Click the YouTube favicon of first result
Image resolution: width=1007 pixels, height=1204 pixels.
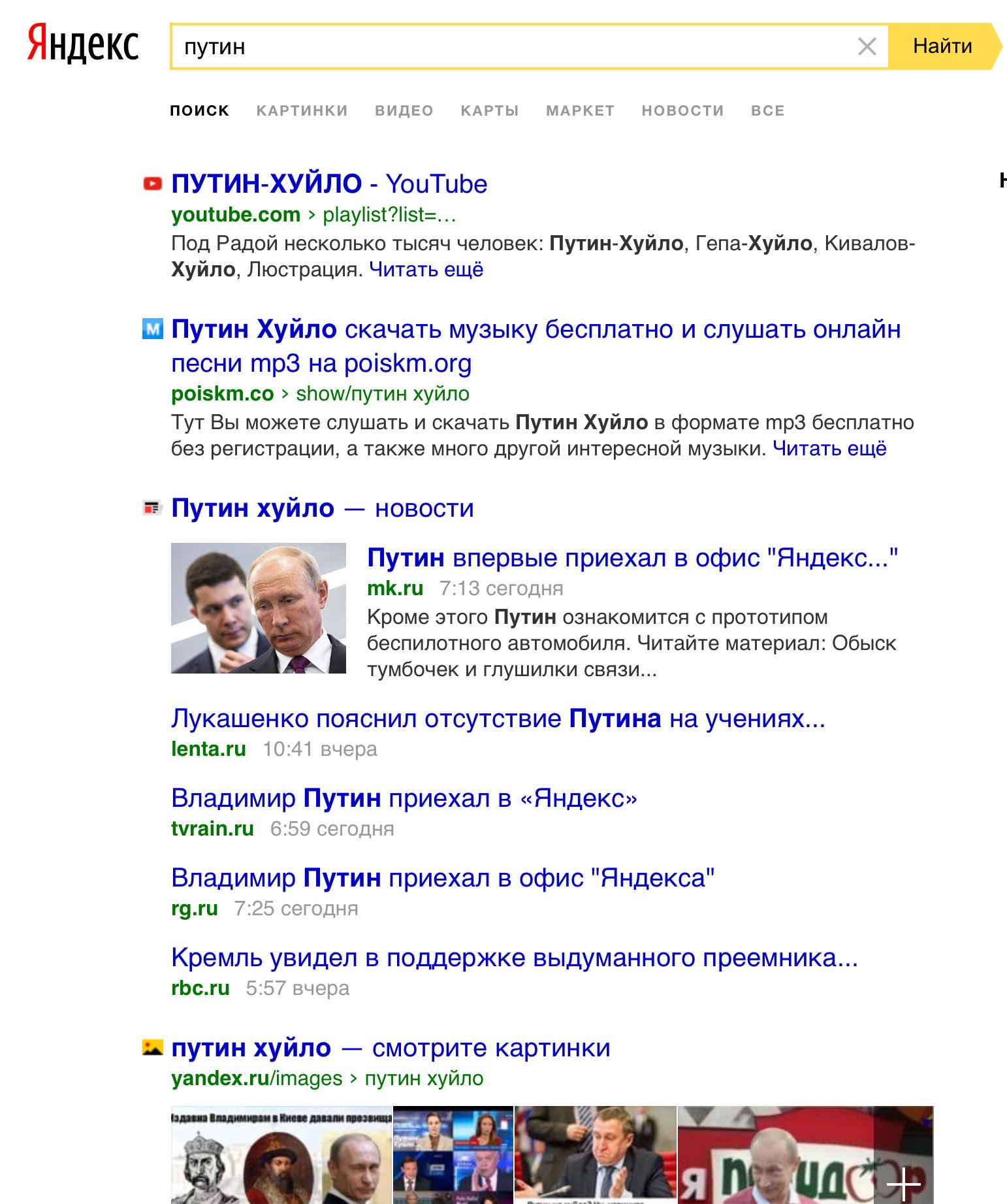click(153, 184)
